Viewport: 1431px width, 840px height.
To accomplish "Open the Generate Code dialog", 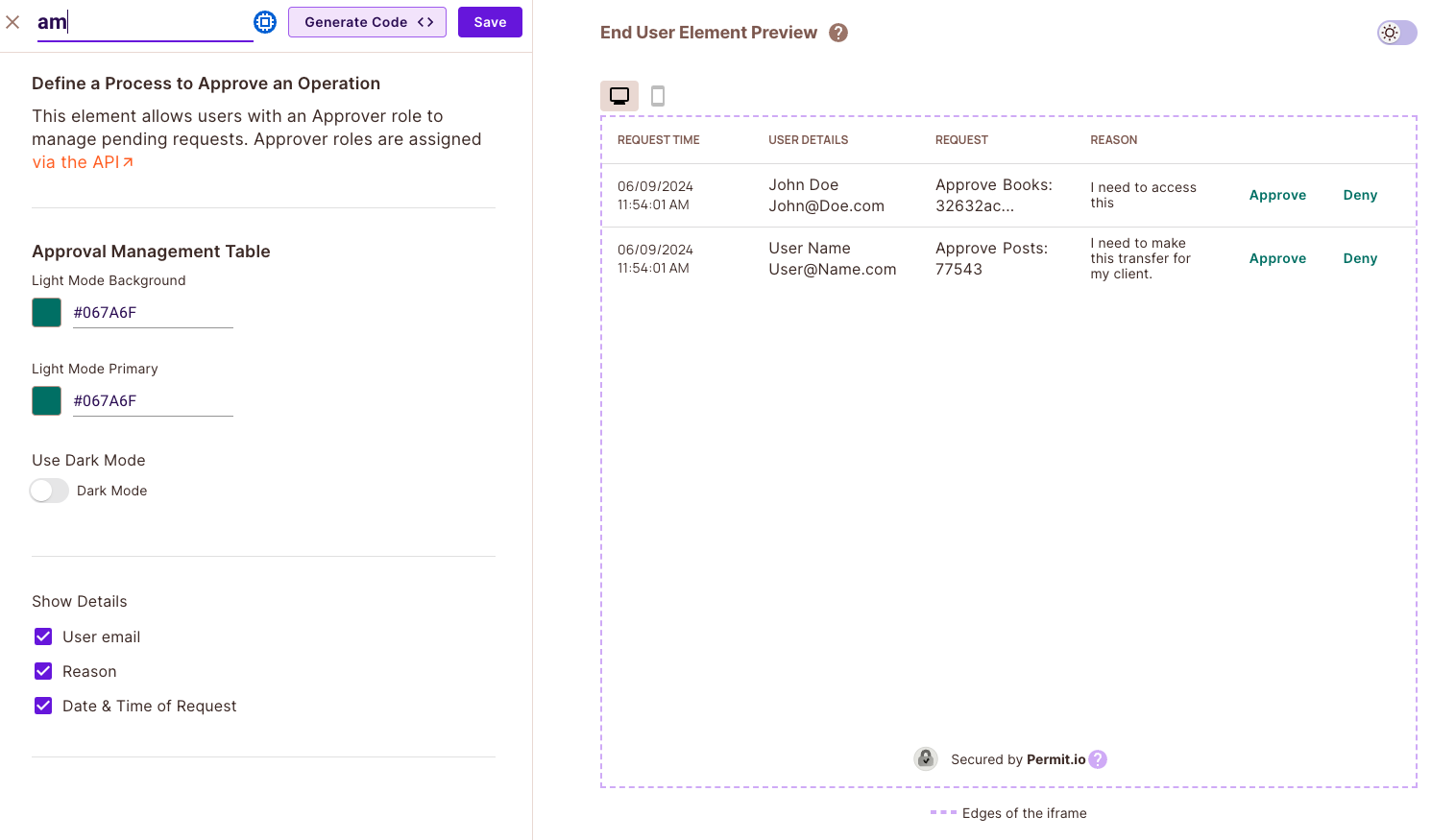I will (x=367, y=21).
